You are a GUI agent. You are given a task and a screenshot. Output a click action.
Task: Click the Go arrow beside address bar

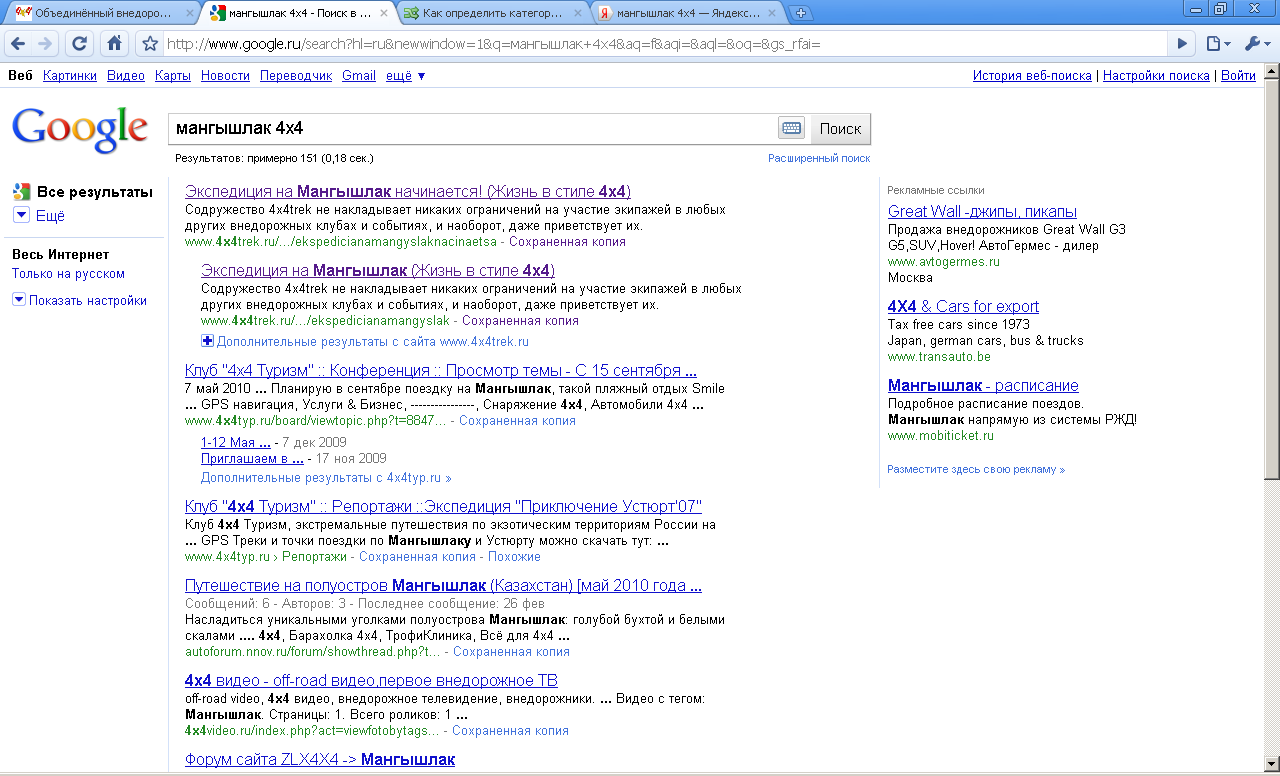point(1182,44)
